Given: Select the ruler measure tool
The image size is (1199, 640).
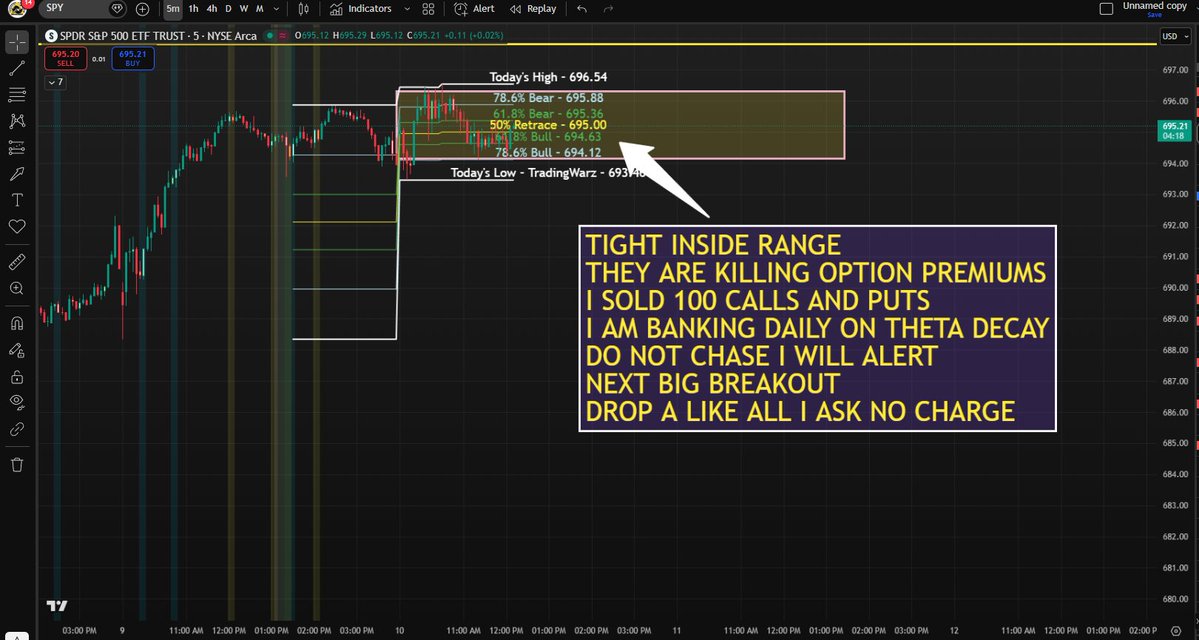Looking at the screenshot, I should click(x=17, y=262).
